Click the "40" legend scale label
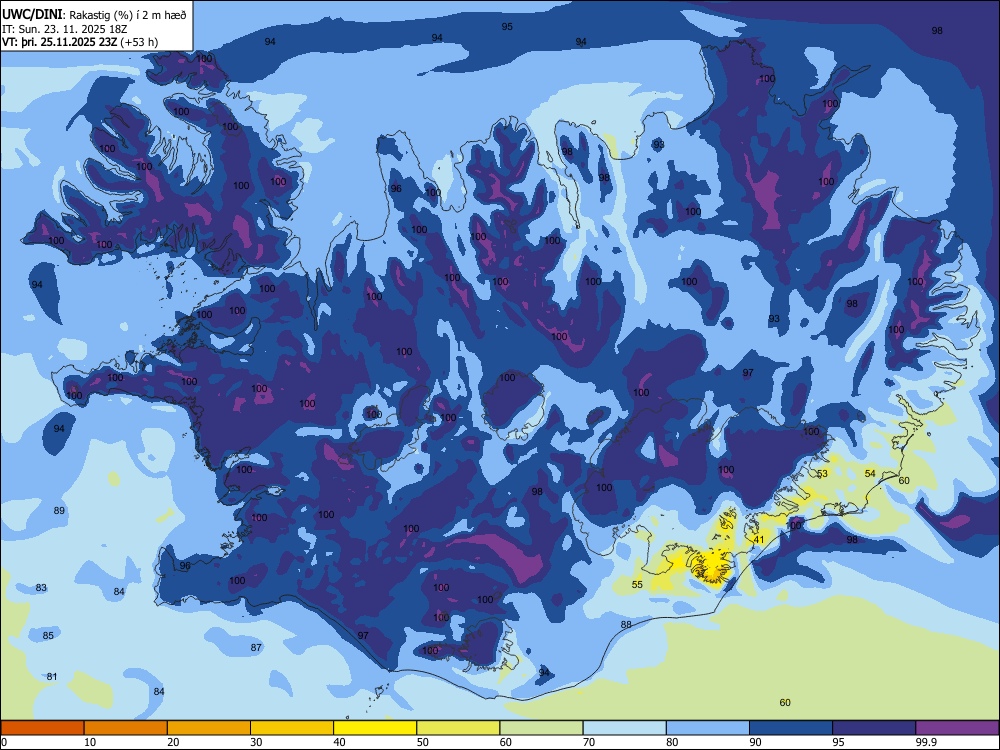The height and width of the screenshot is (750, 1000). [339, 742]
